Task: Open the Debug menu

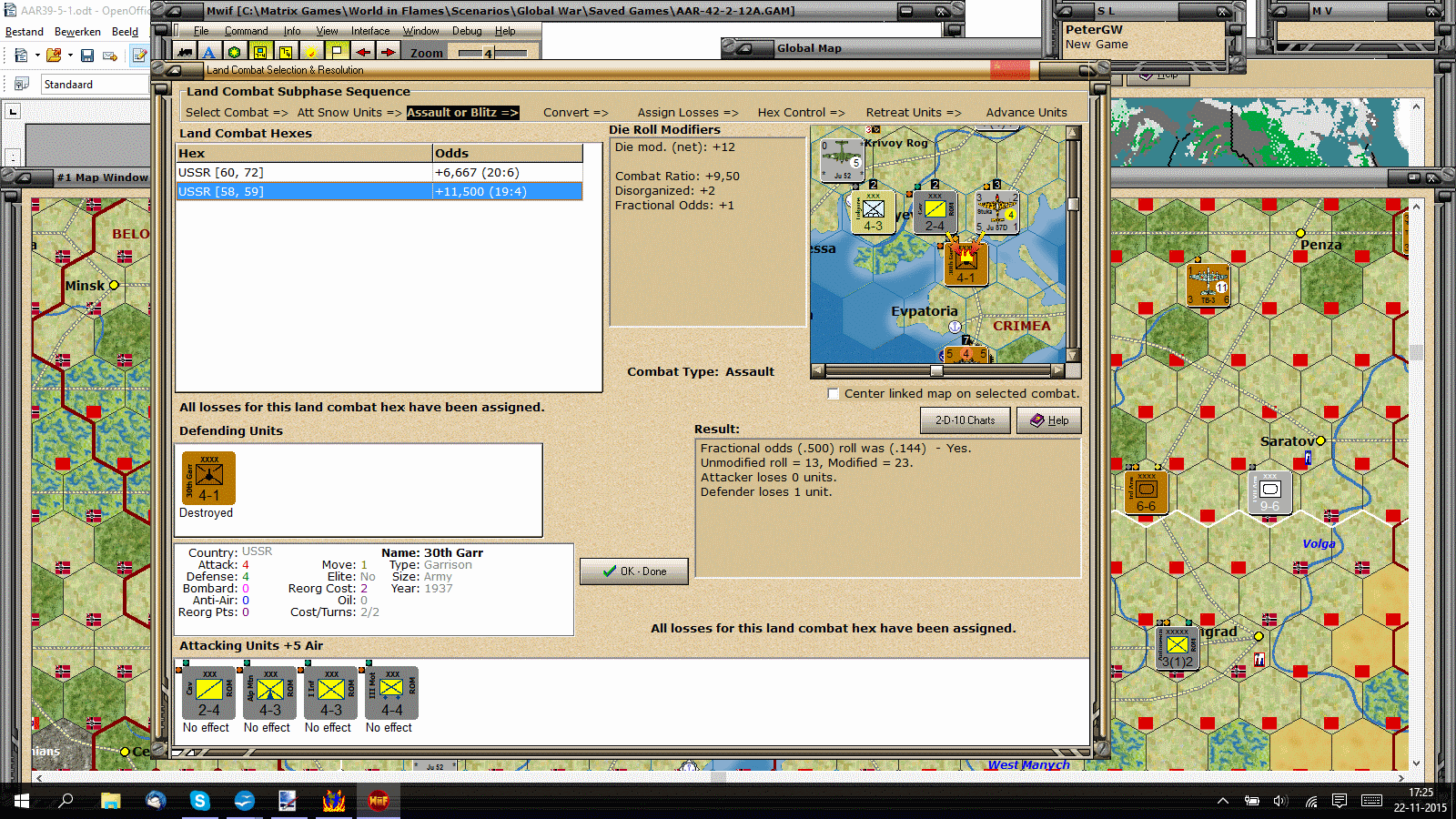Action: pos(467,31)
